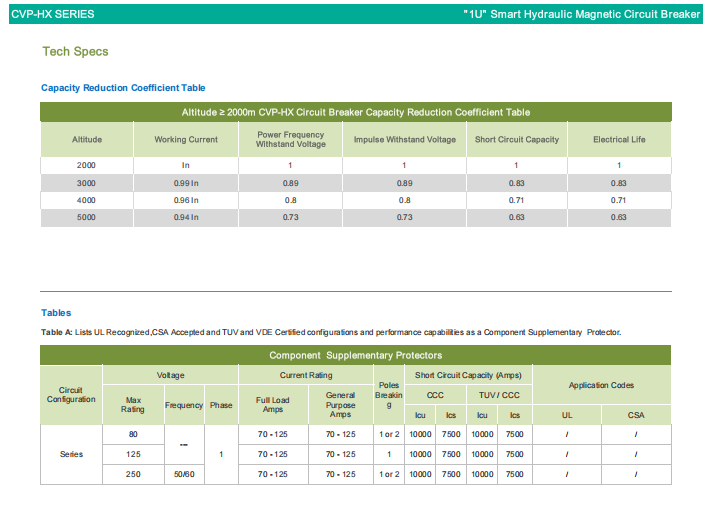706x512 pixels.
Task: Click the Smart Hydraulic Magnetic Circuit Breaker title
Action: pos(582,15)
